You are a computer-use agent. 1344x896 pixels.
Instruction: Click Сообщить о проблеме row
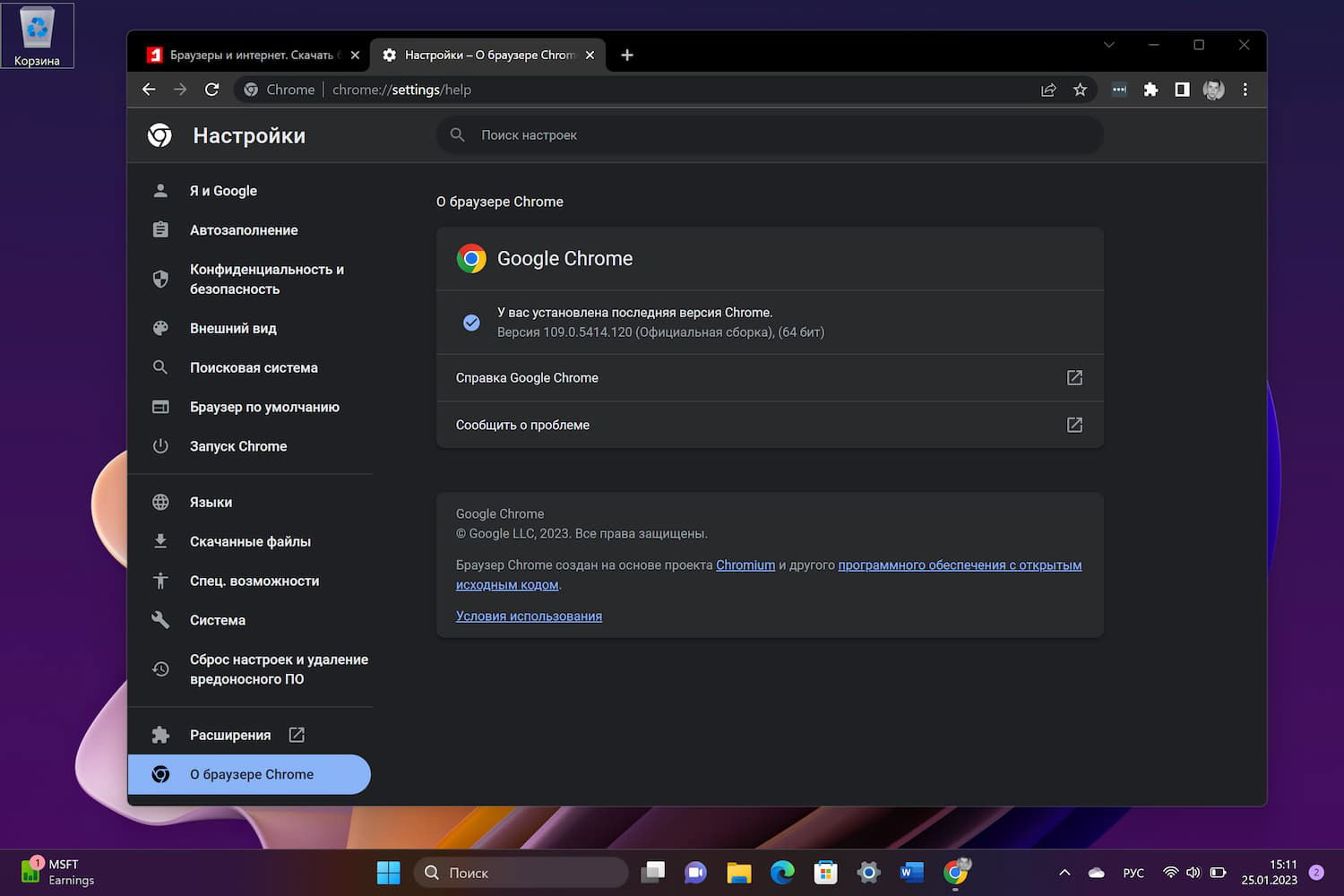point(770,425)
